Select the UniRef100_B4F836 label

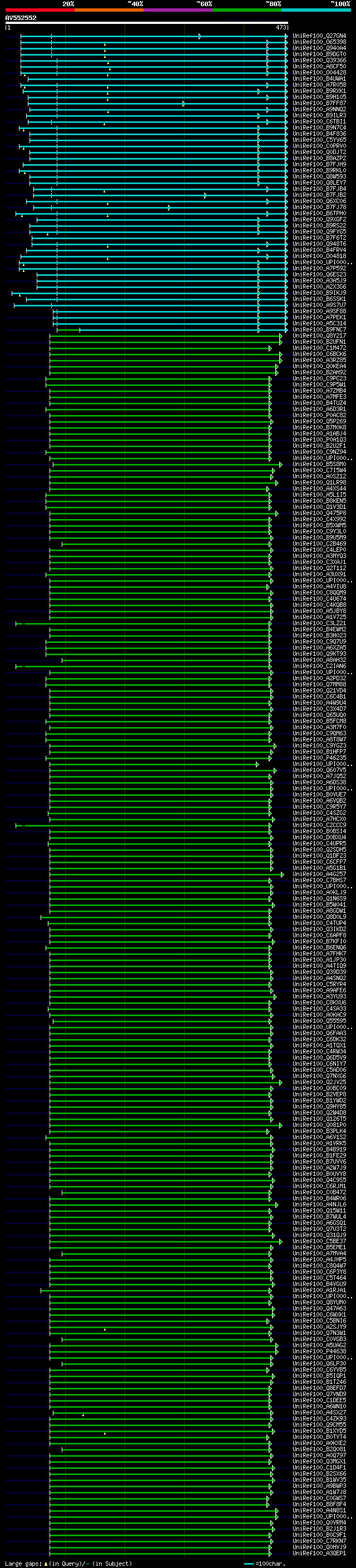(x=319, y=134)
